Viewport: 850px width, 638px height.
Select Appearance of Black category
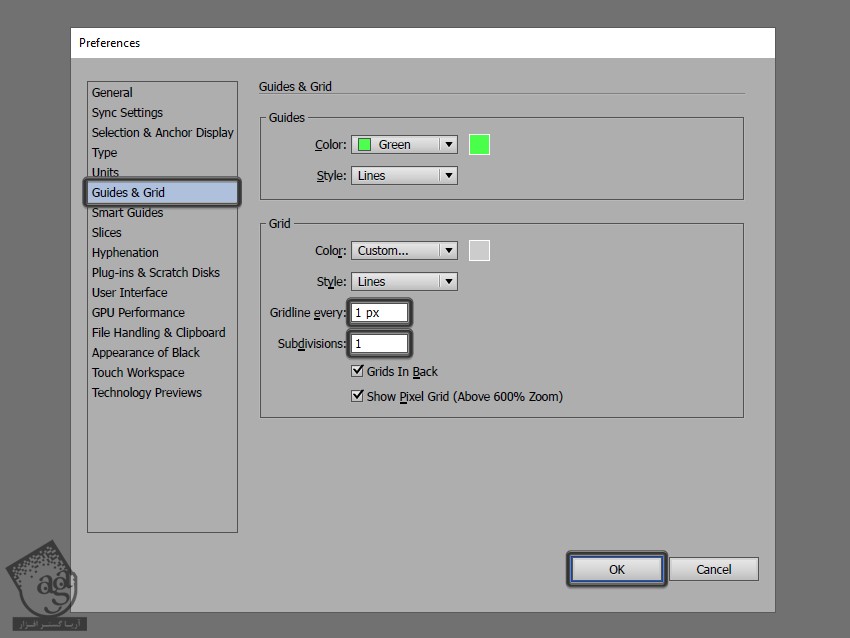click(x=145, y=352)
